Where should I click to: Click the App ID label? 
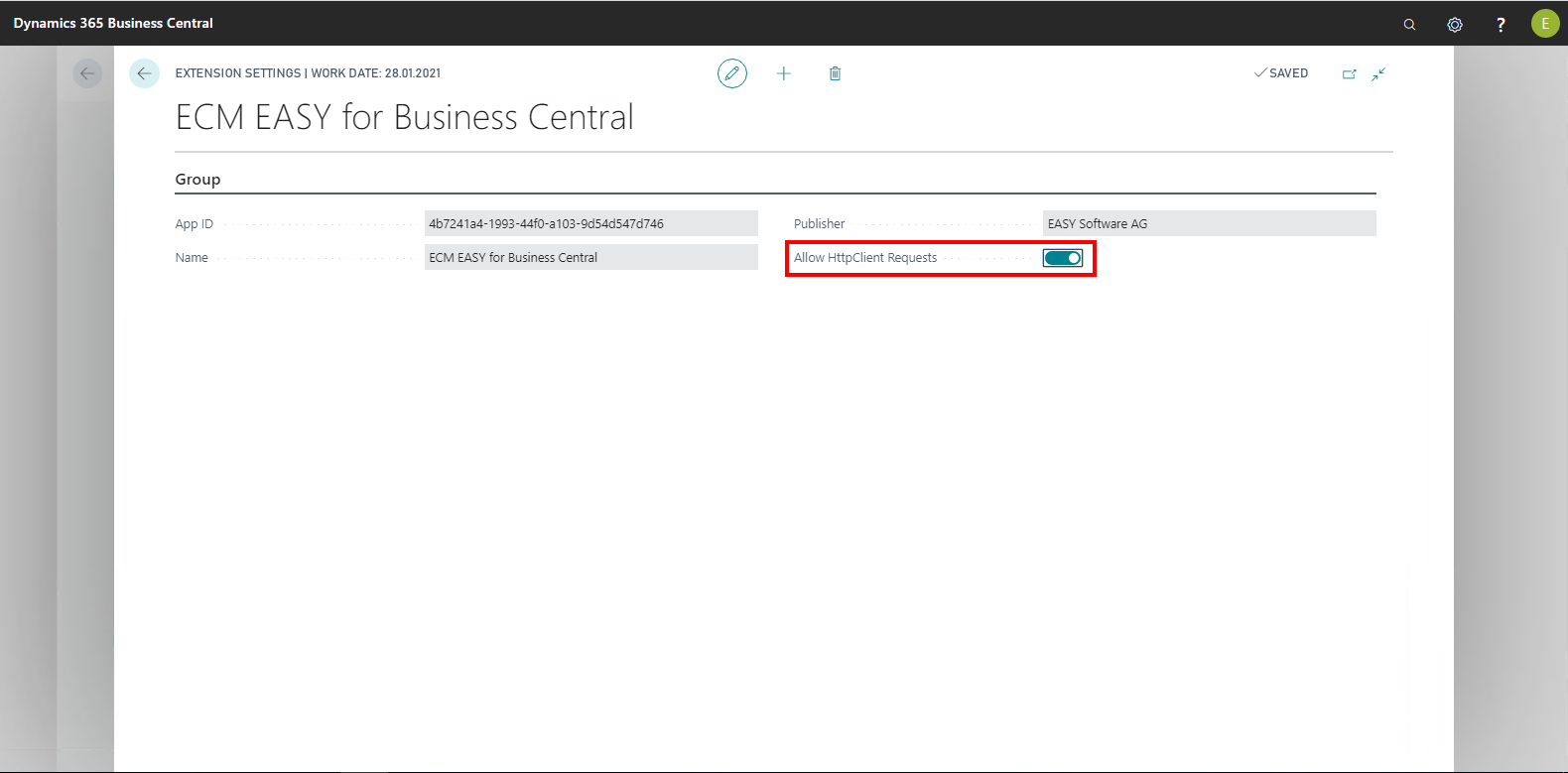pyautogui.click(x=195, y=224)
